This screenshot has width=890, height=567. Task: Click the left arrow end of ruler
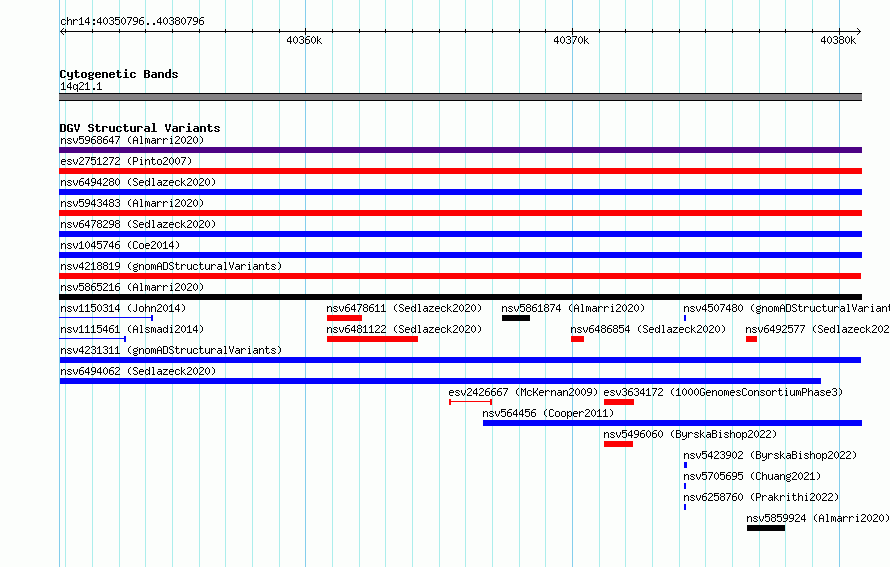62,32
